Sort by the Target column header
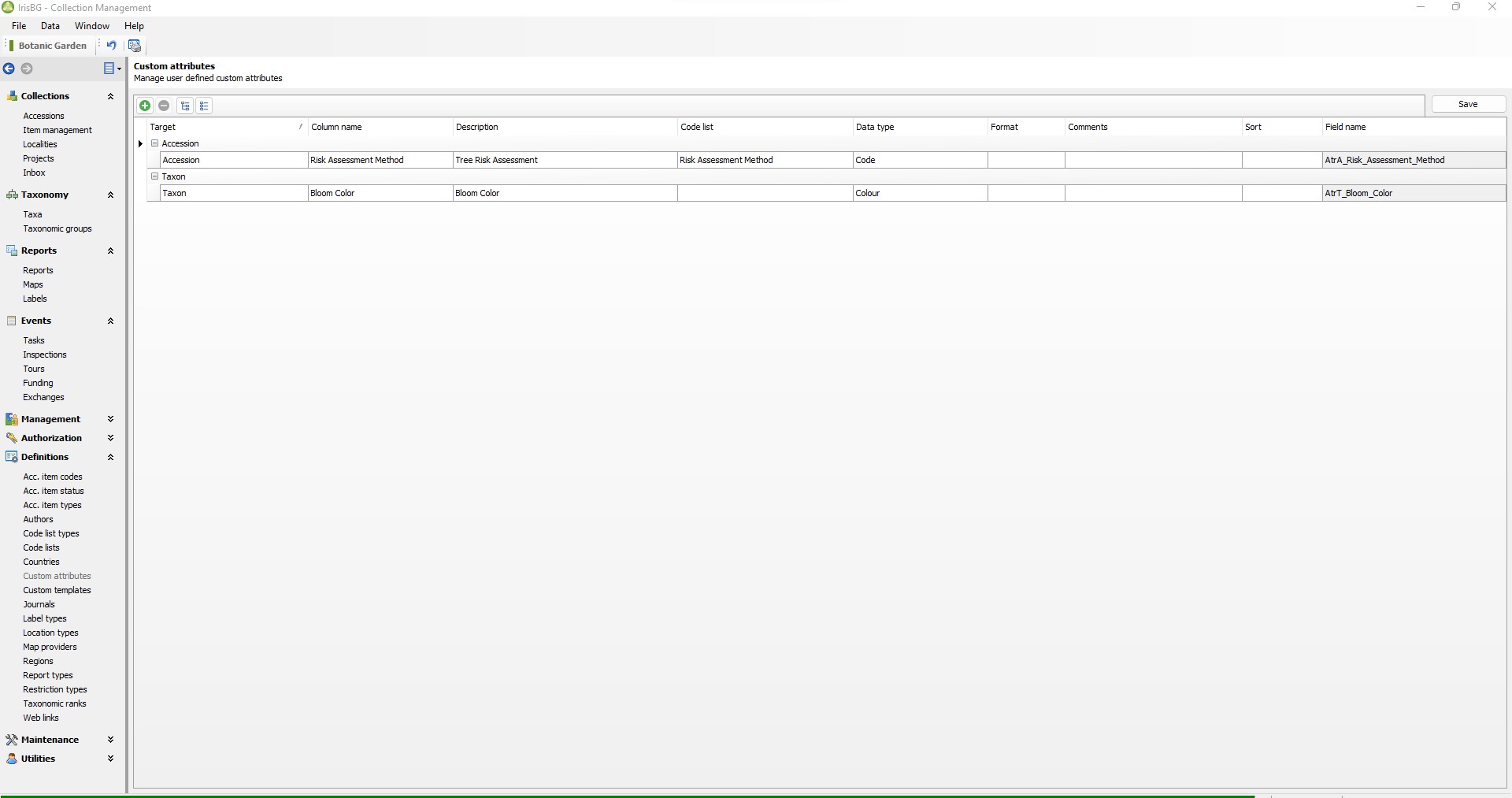The width and height of the screenshot is (1512, 798). tap(227, 127)
